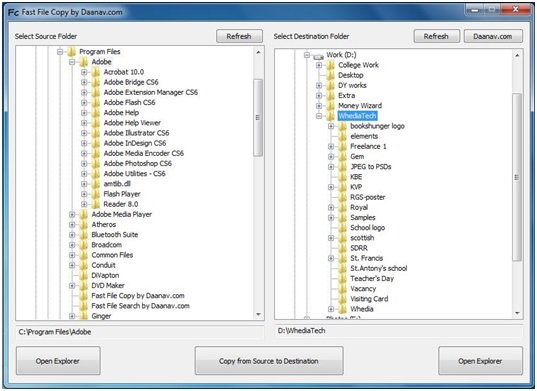The width and height of the screenshot is (537, 391).
Task: Expand the DY works folder node
Action: click(x=319, y=85)
